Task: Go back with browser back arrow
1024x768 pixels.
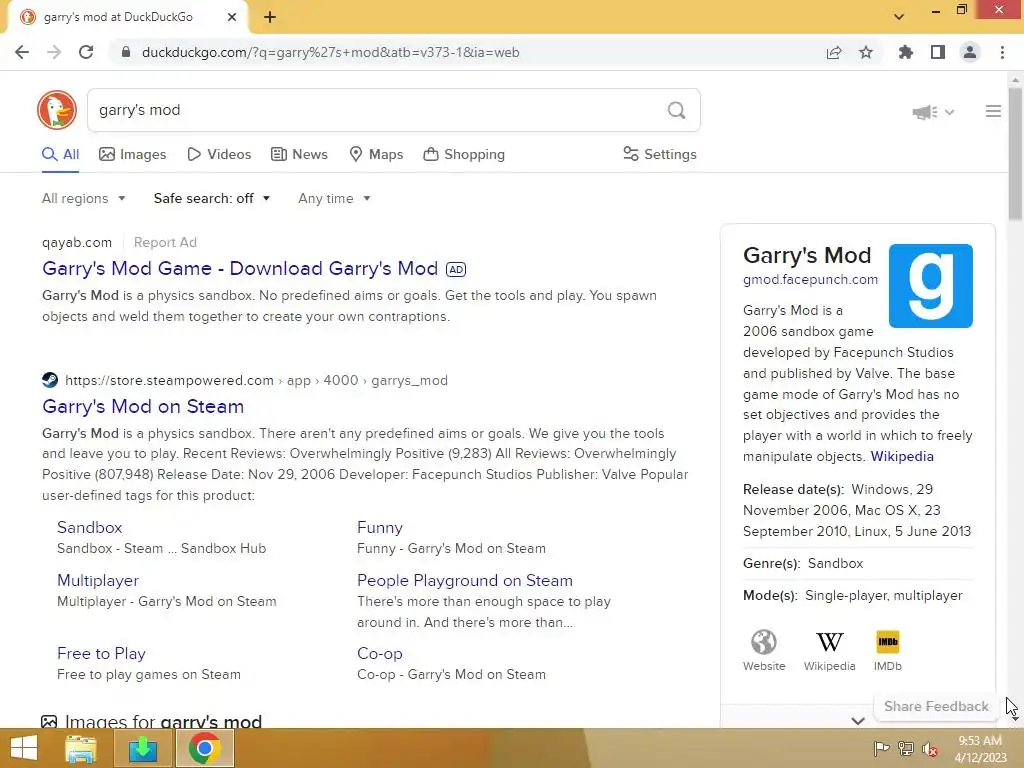Action: (22, 52)
